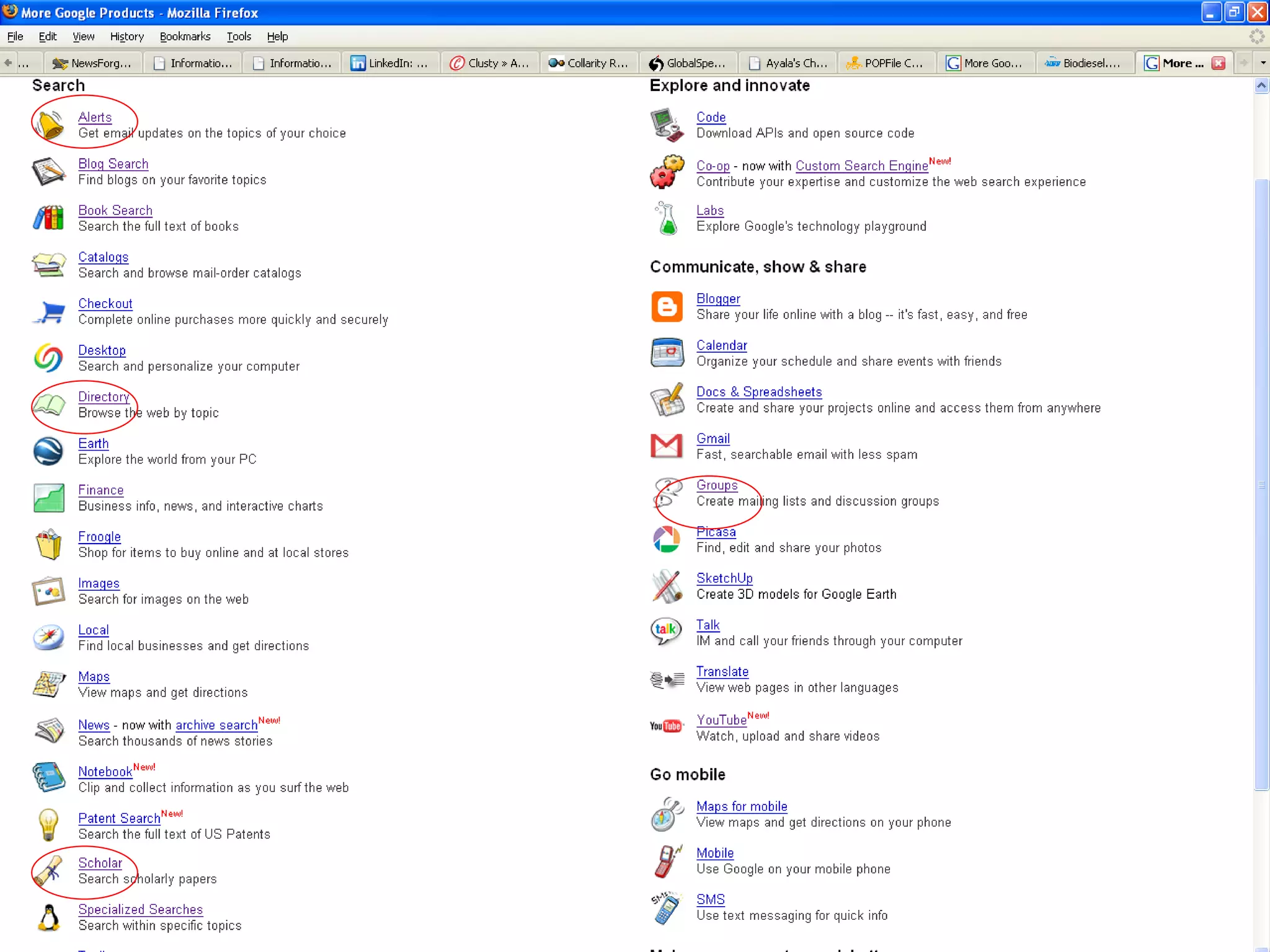Open the Scholar link

(100, 863)
